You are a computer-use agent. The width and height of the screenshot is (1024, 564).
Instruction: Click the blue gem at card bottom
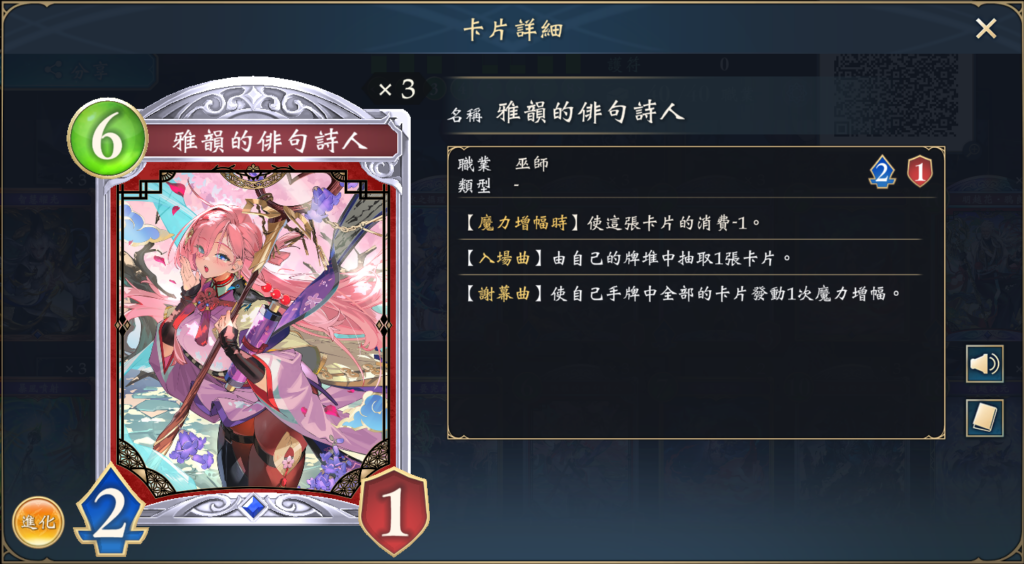tap(253, 506)
